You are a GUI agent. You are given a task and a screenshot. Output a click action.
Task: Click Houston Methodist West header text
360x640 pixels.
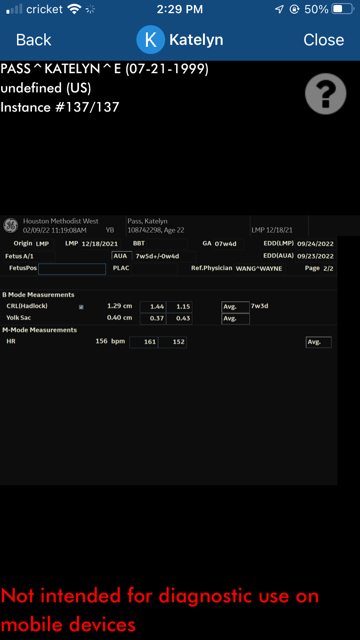click(x=60, y=221)
